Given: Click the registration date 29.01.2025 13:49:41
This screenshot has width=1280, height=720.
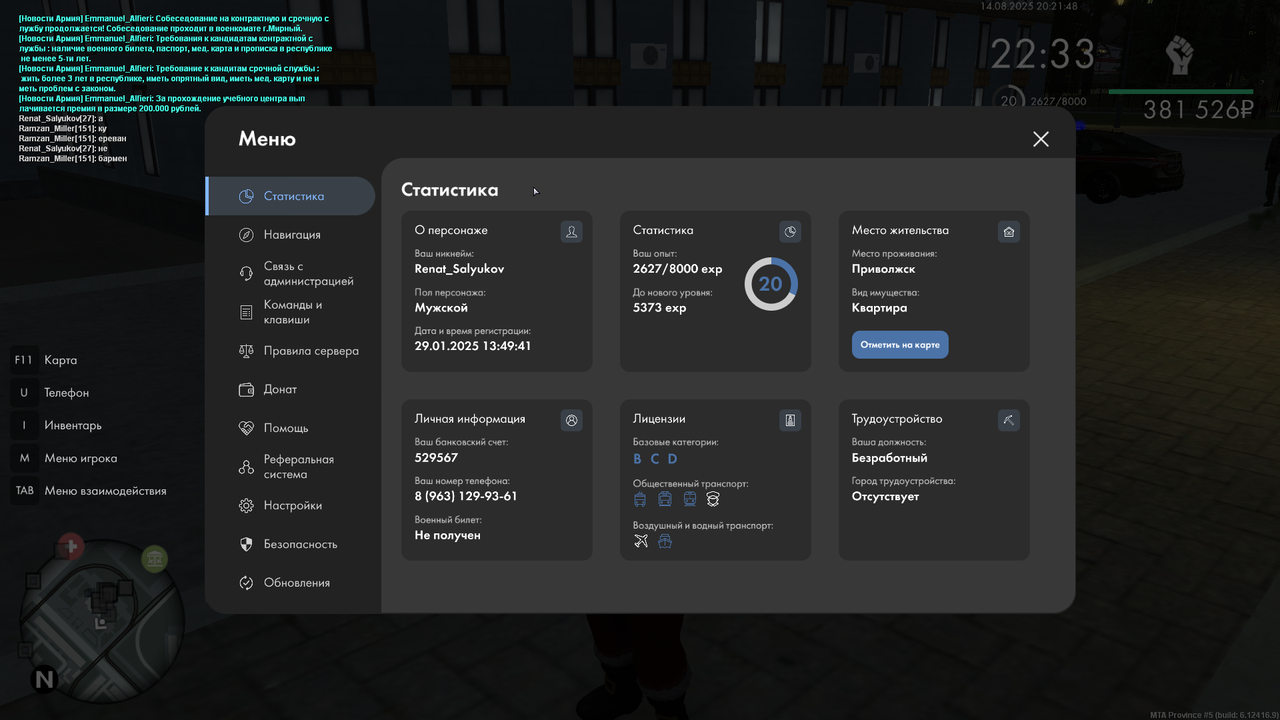Looking at the screenshot, I should click(x=473, y=346).
